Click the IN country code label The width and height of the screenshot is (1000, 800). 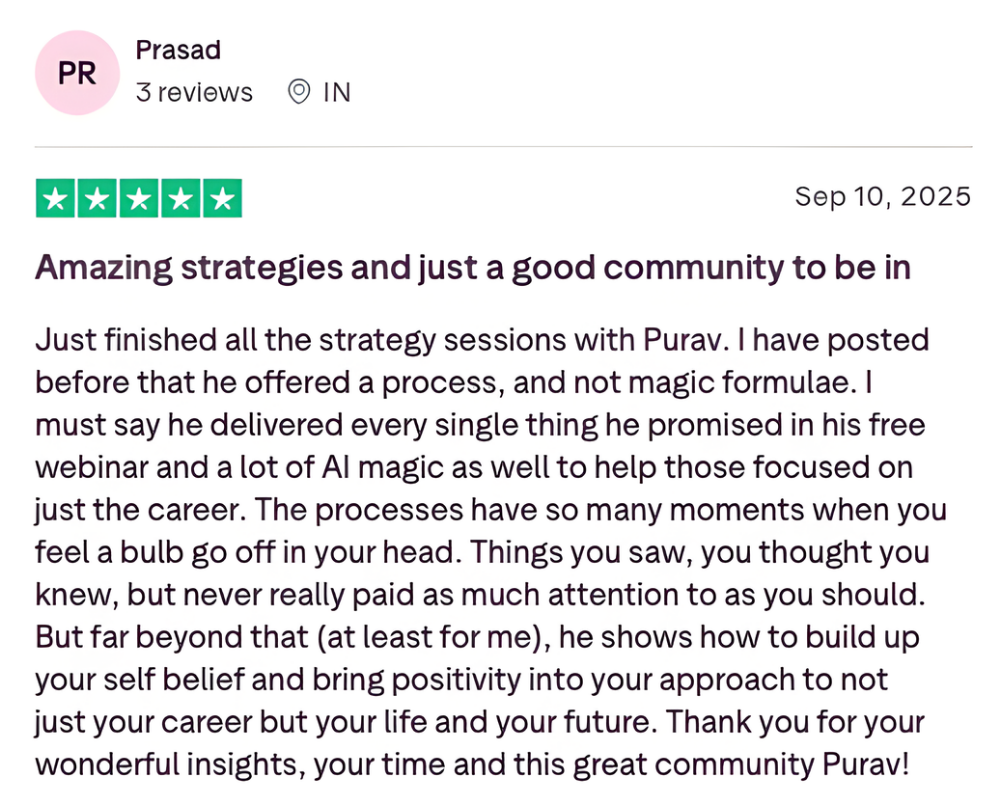pyautogui.click(x=337, y=92)
